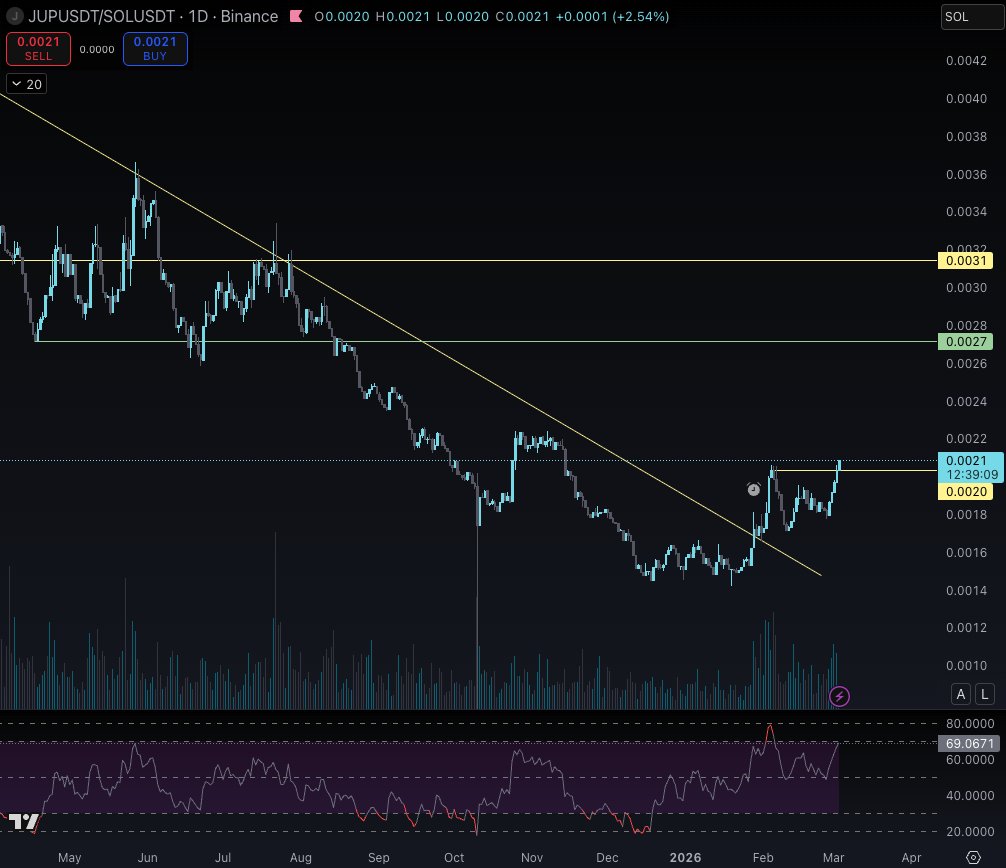Click the red SELL 0.0021 button
Viewport: 1006px width, 868px height.
(x=38, y=49)
